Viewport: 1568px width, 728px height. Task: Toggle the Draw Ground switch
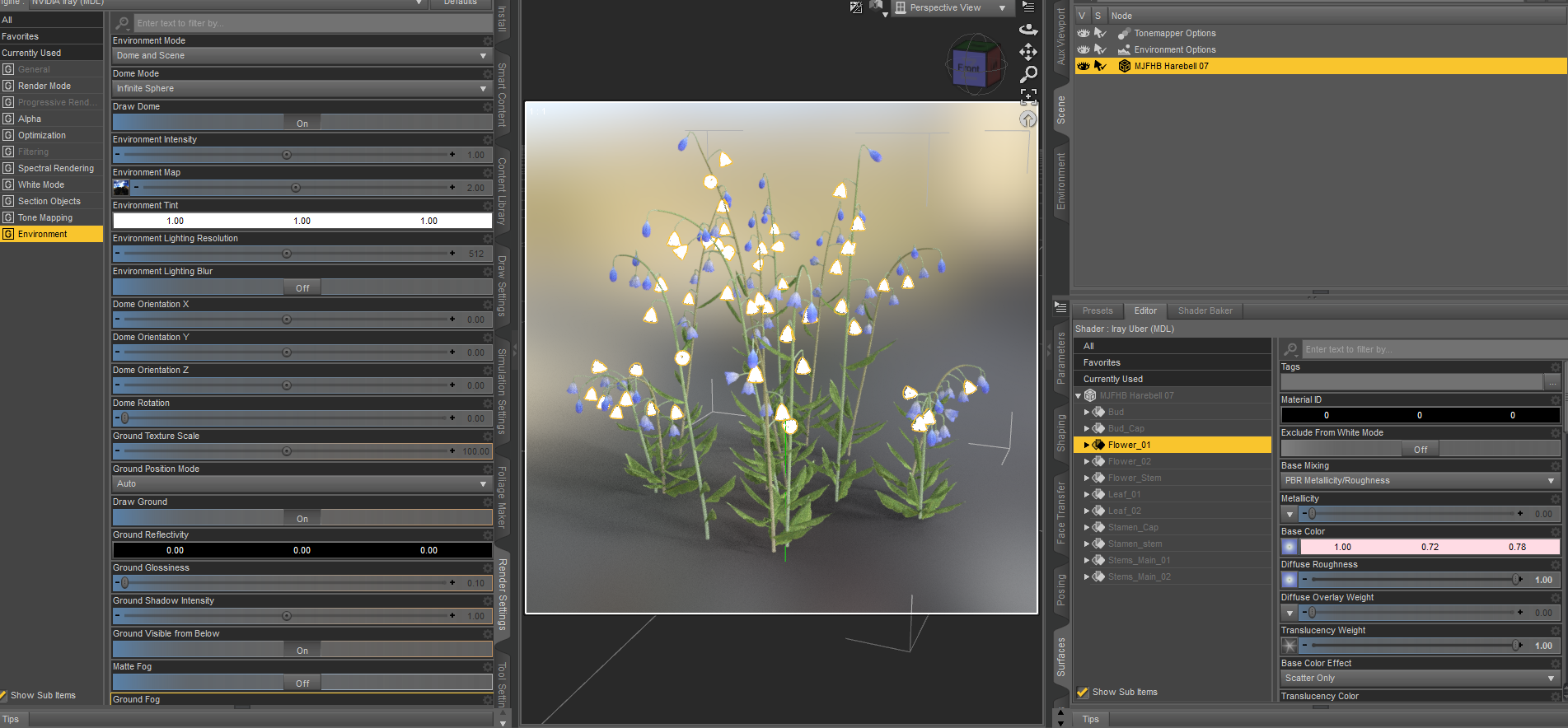302,518
